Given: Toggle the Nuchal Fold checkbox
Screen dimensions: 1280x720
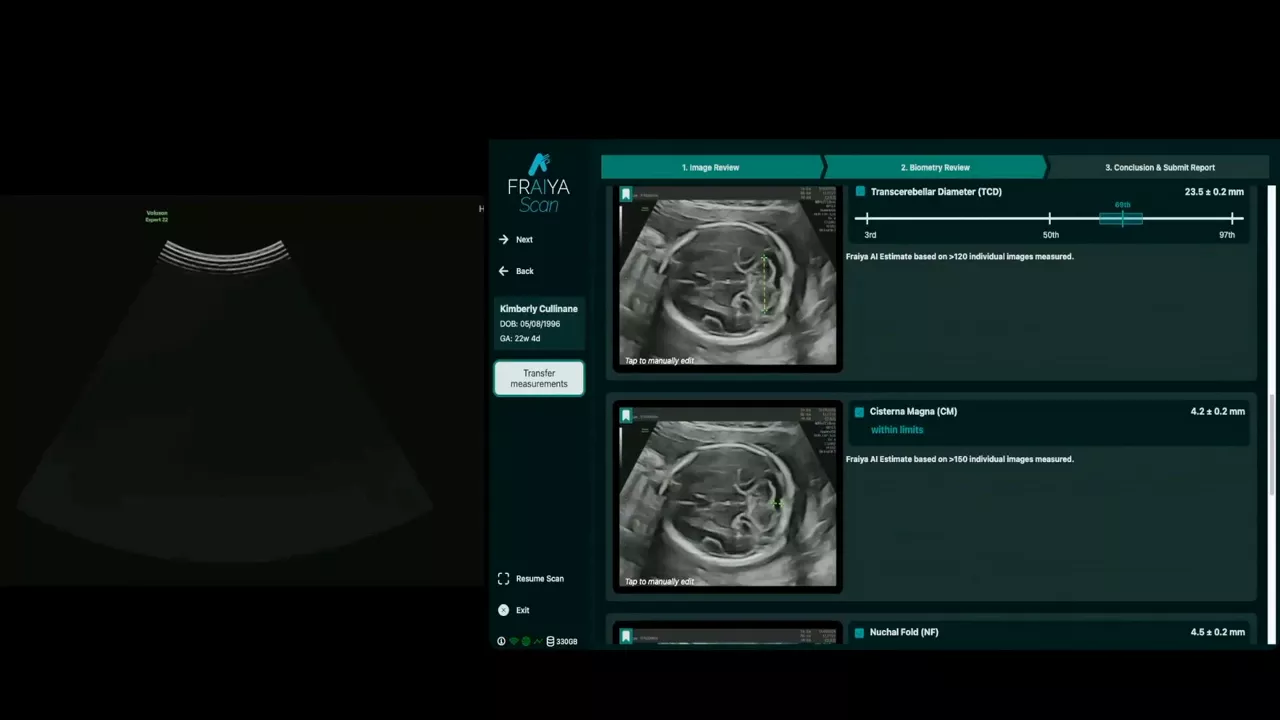Looking at the screenshot, I should point(859,633).
